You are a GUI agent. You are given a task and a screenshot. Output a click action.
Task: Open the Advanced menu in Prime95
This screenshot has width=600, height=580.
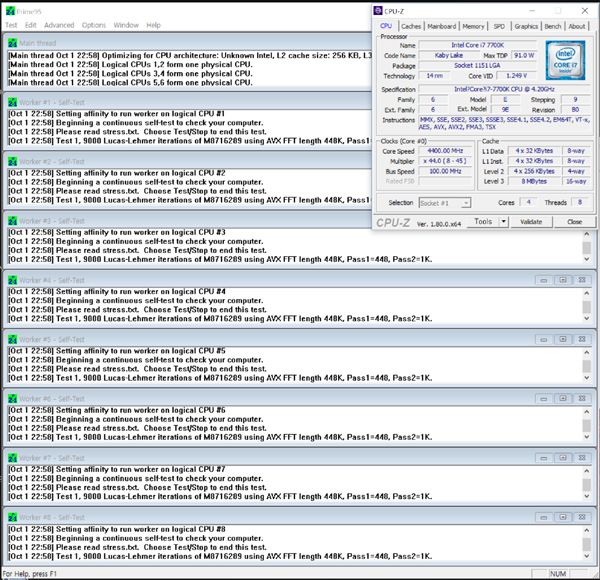[x=59, y=25]
